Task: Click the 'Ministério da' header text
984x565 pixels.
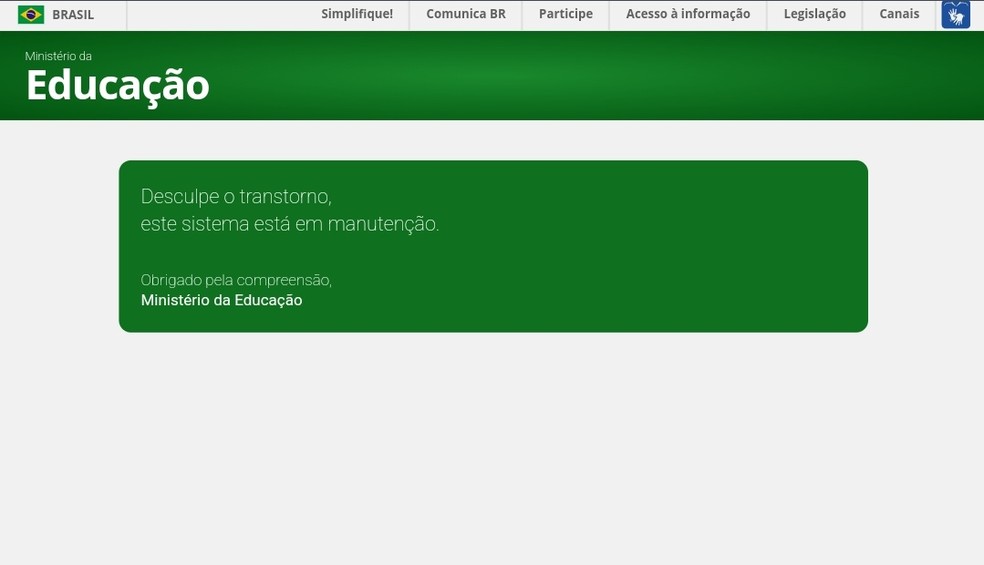Action: tap(58, 56)
